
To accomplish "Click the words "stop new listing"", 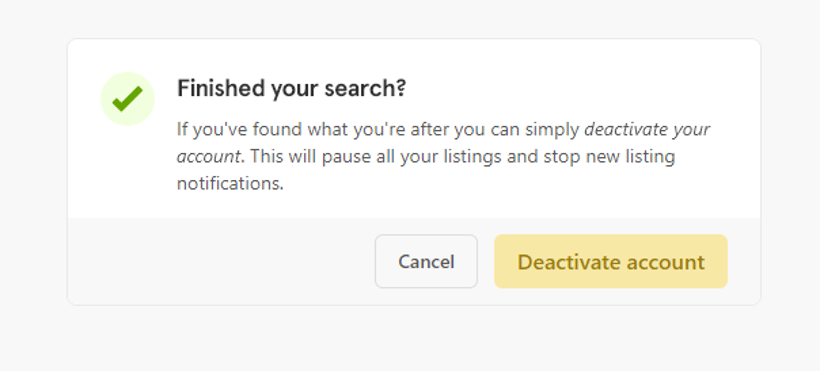I will coord(609,156).
